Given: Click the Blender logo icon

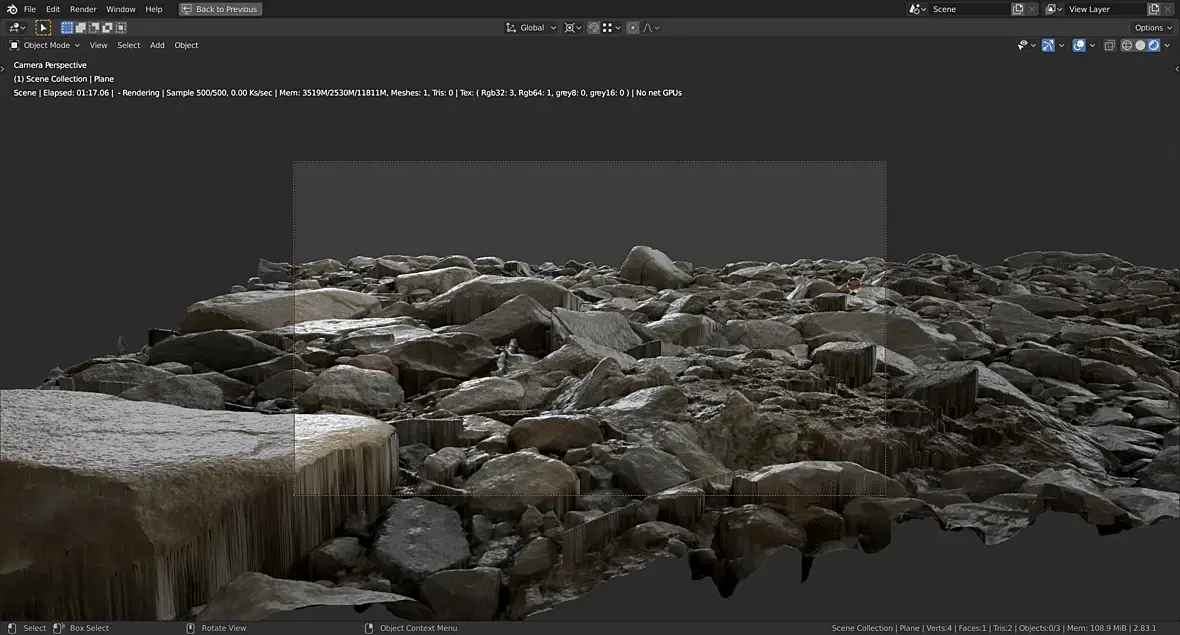Looking at the screenshot, I should click(11, 9).
